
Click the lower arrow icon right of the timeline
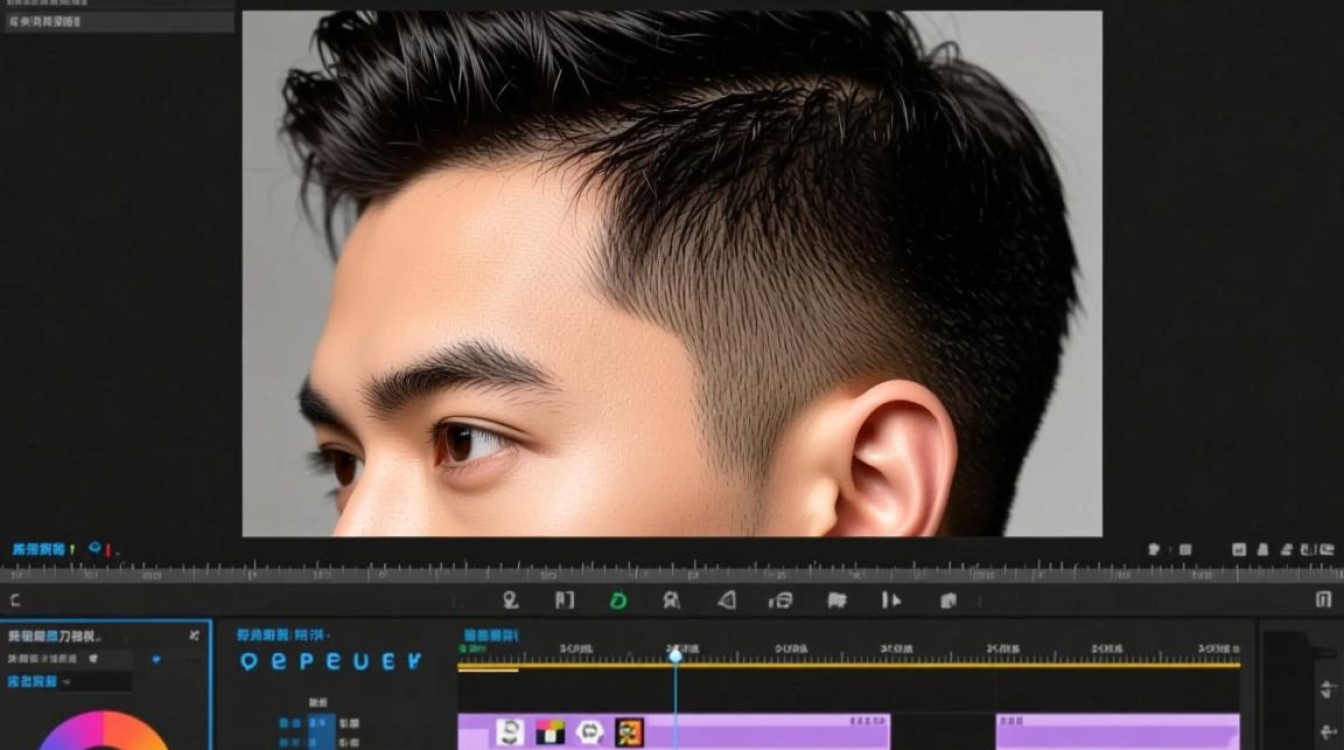(x=1327, y=733)
